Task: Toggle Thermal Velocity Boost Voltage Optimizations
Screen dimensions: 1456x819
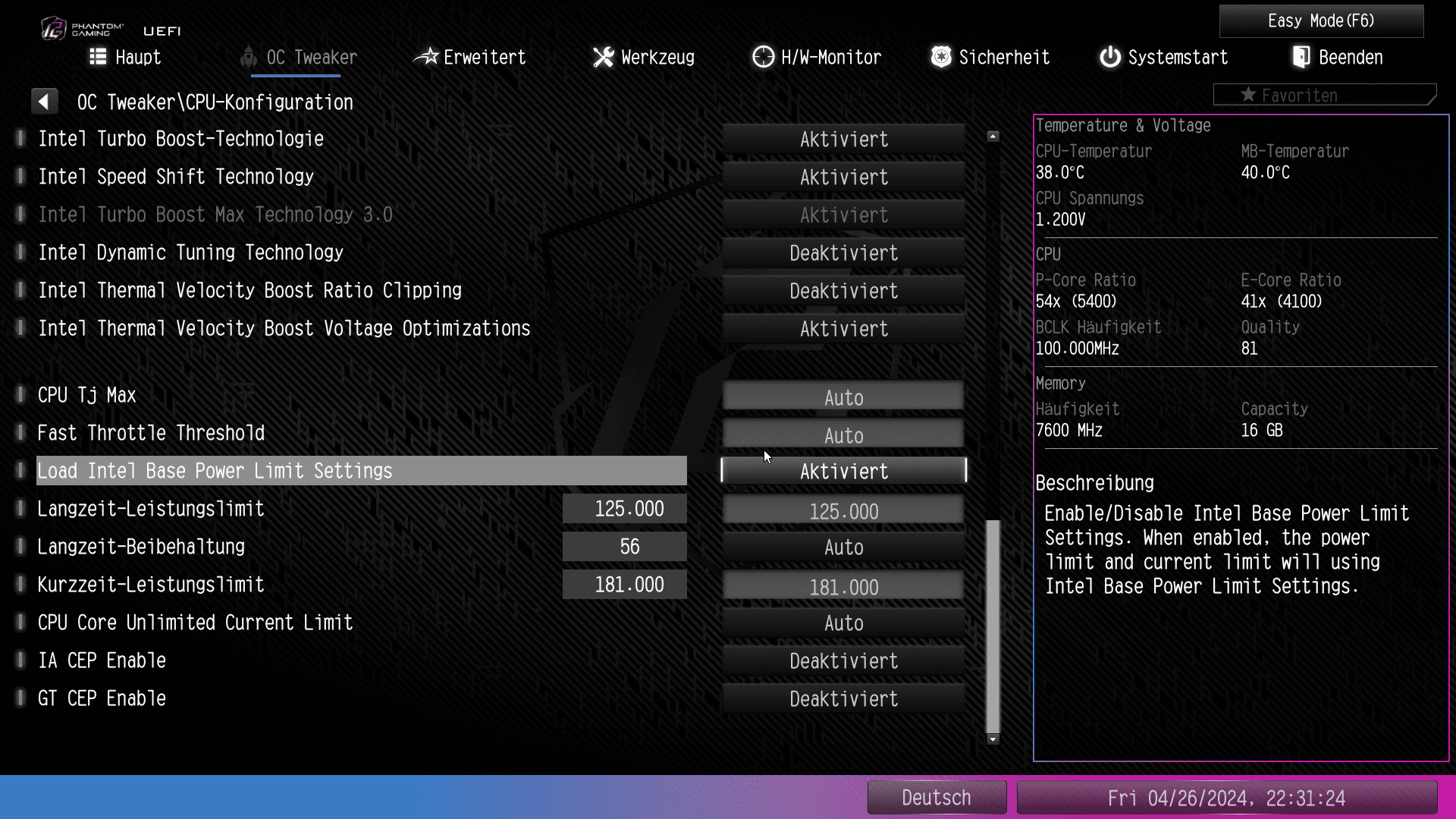Action: tap(843, 329)
